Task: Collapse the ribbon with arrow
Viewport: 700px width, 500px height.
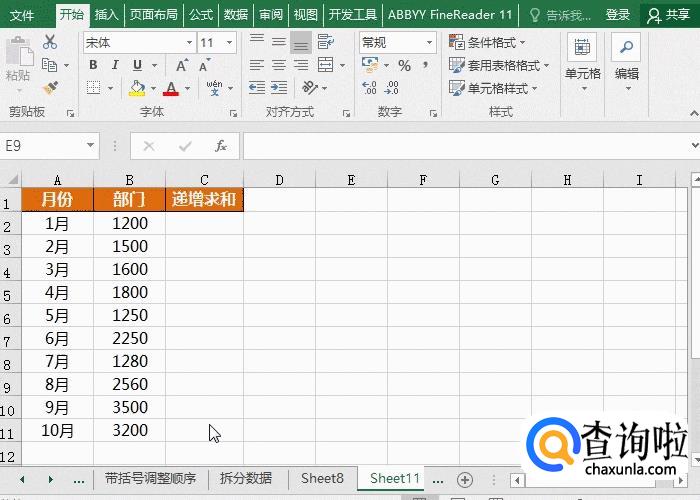Action: point(694,113)
